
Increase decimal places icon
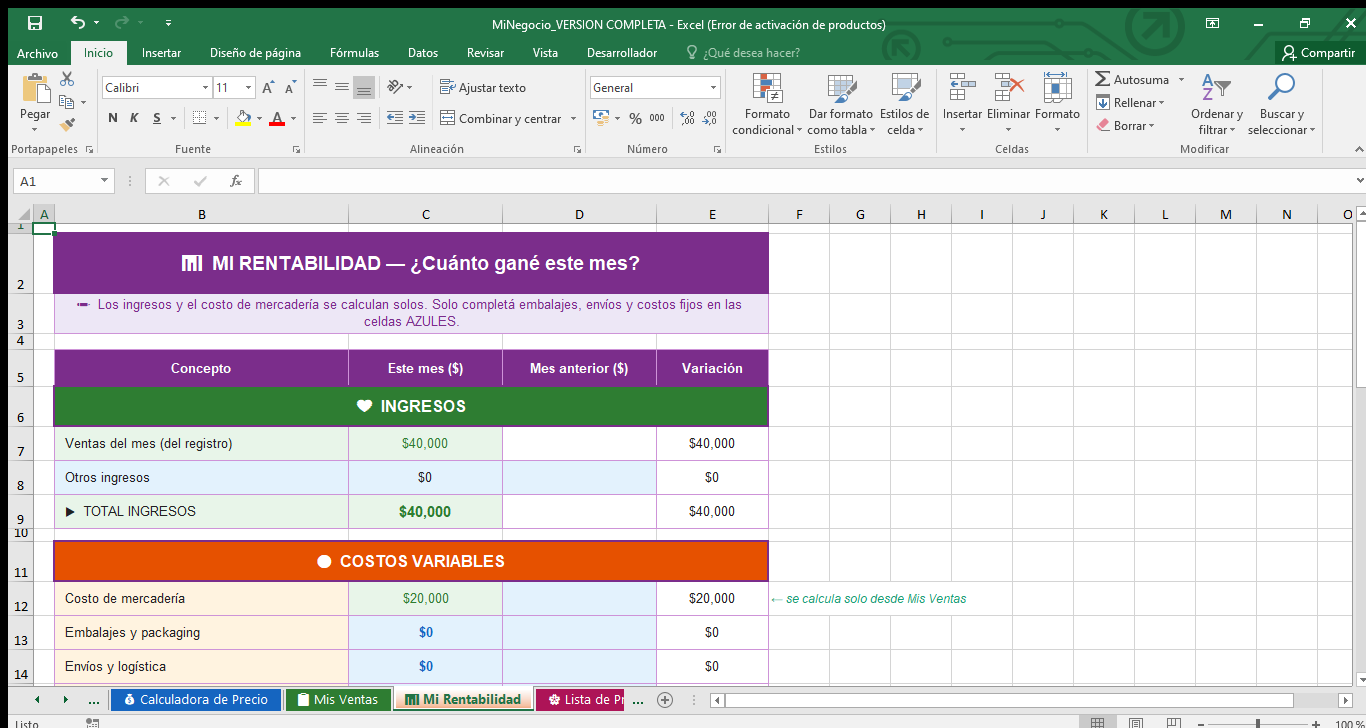[x=687, y=117]
